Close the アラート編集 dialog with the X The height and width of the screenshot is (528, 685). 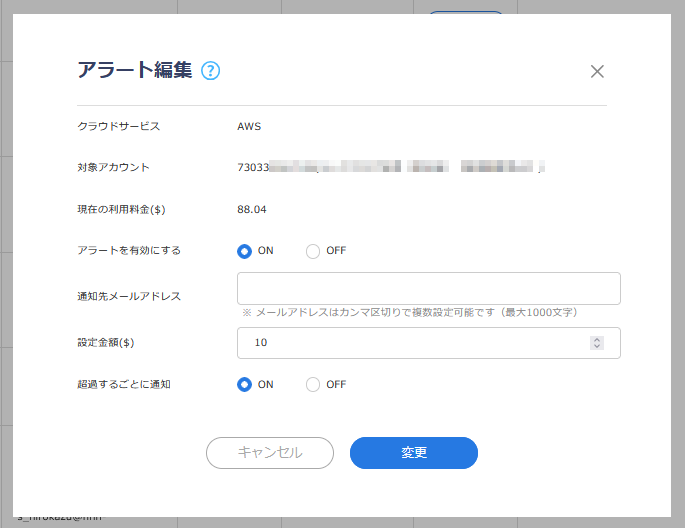pyautogui.click(x=597, y=71)
